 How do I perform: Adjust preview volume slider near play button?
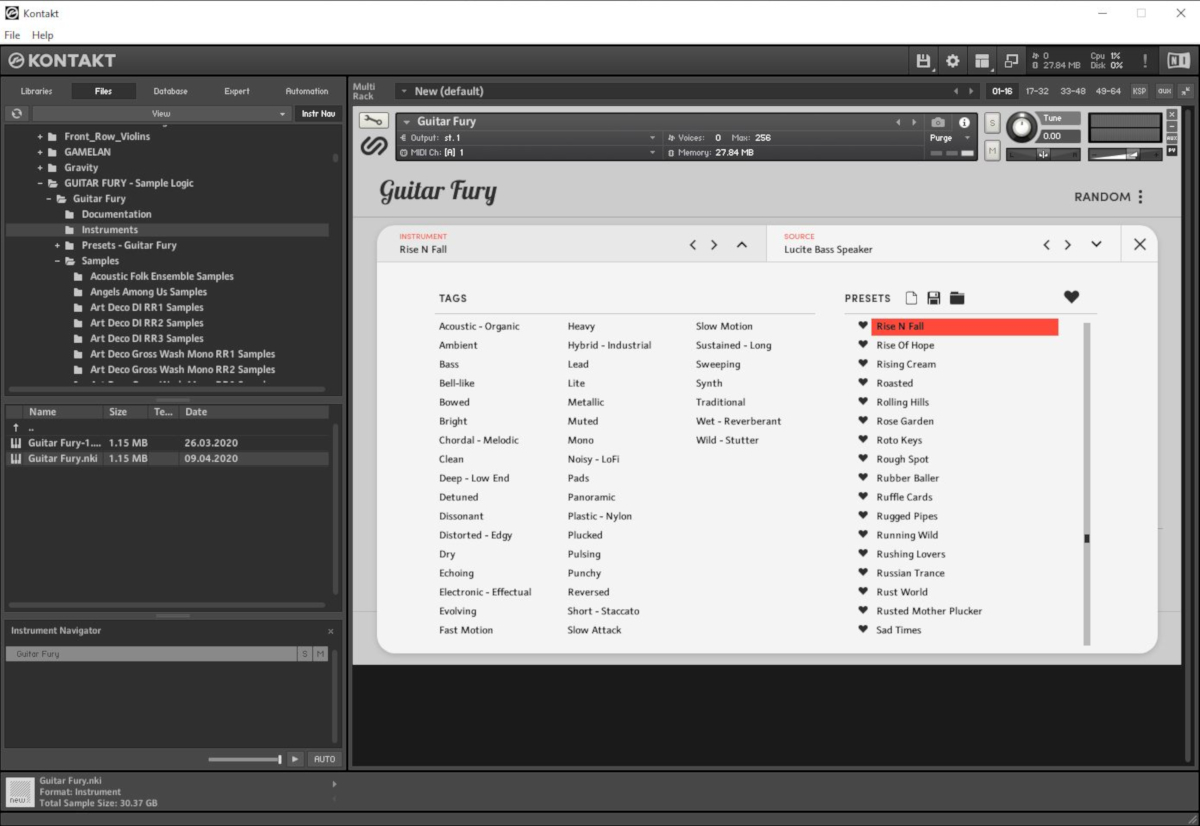(x=245, y=760)
